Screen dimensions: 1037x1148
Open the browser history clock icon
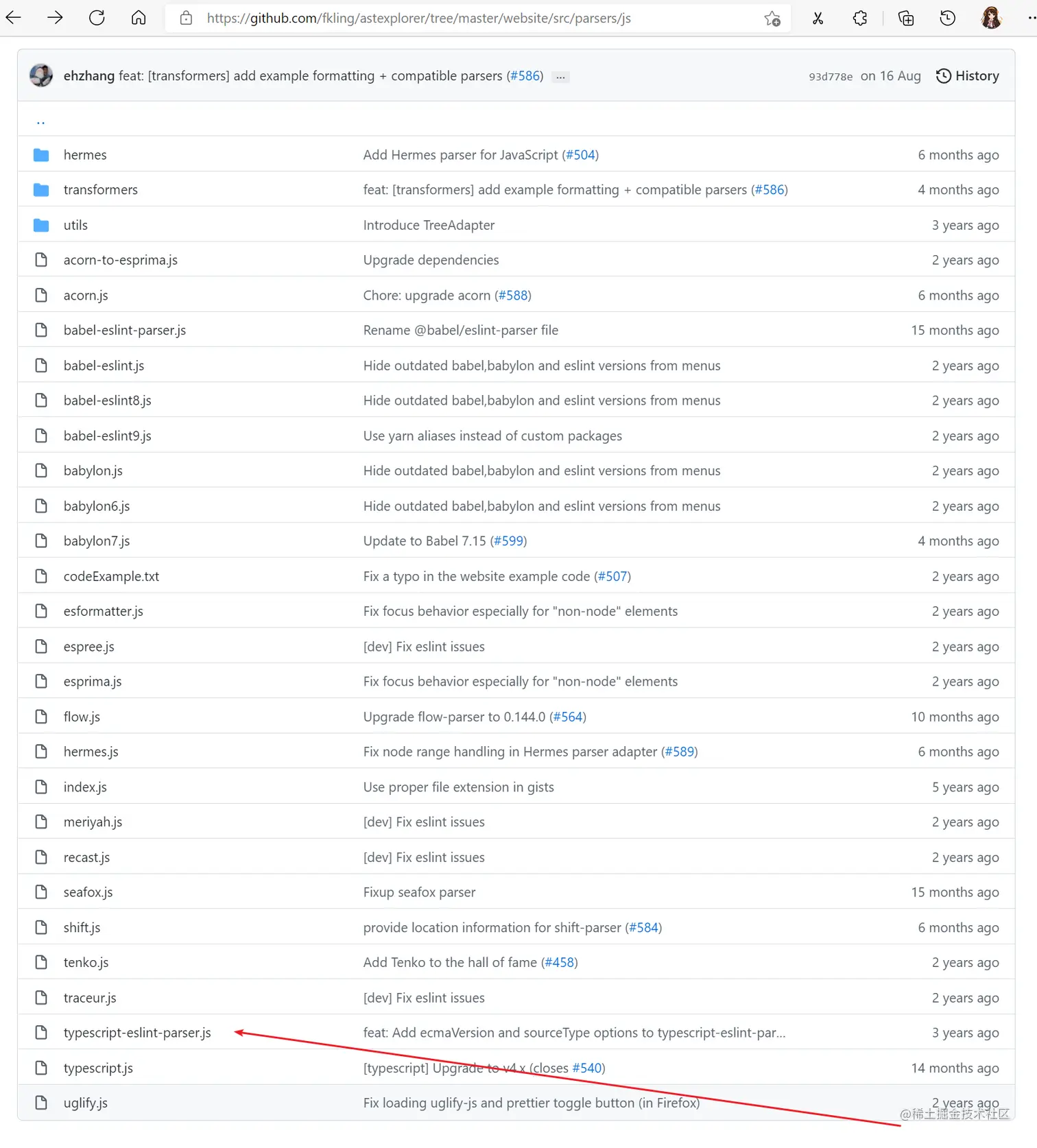click(948, 19)
